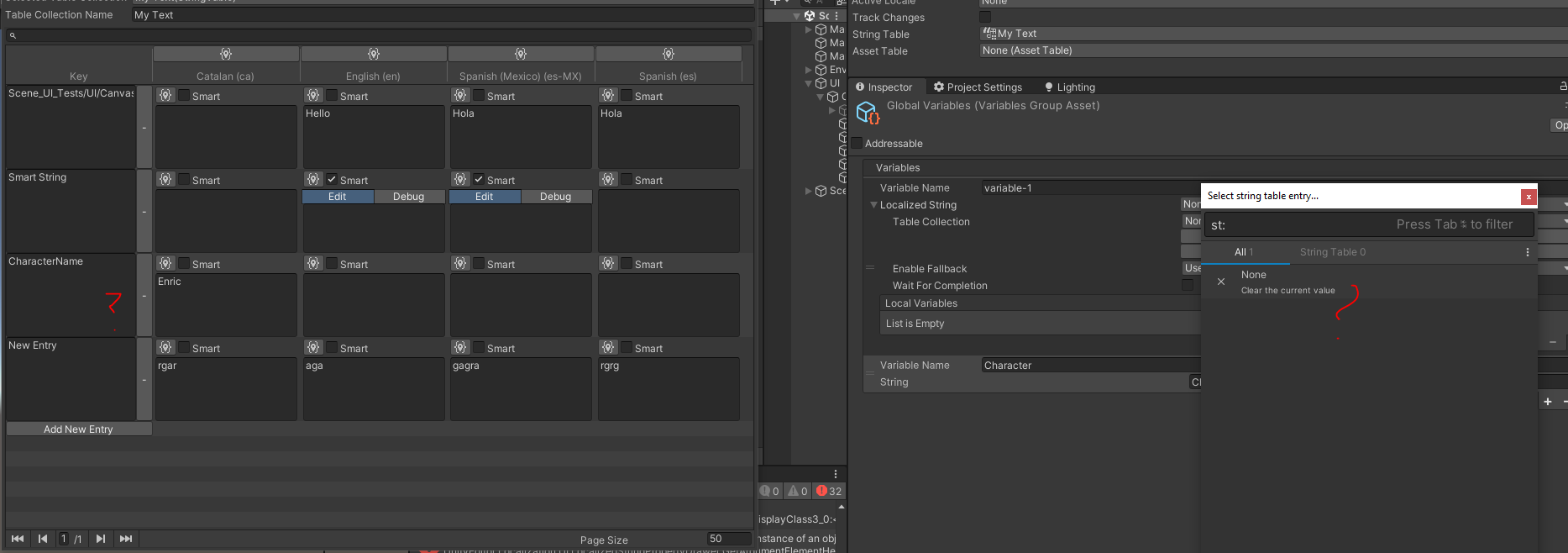Go to first page of table
This screenshot has width=1568, height=553.
pos(18,539)
